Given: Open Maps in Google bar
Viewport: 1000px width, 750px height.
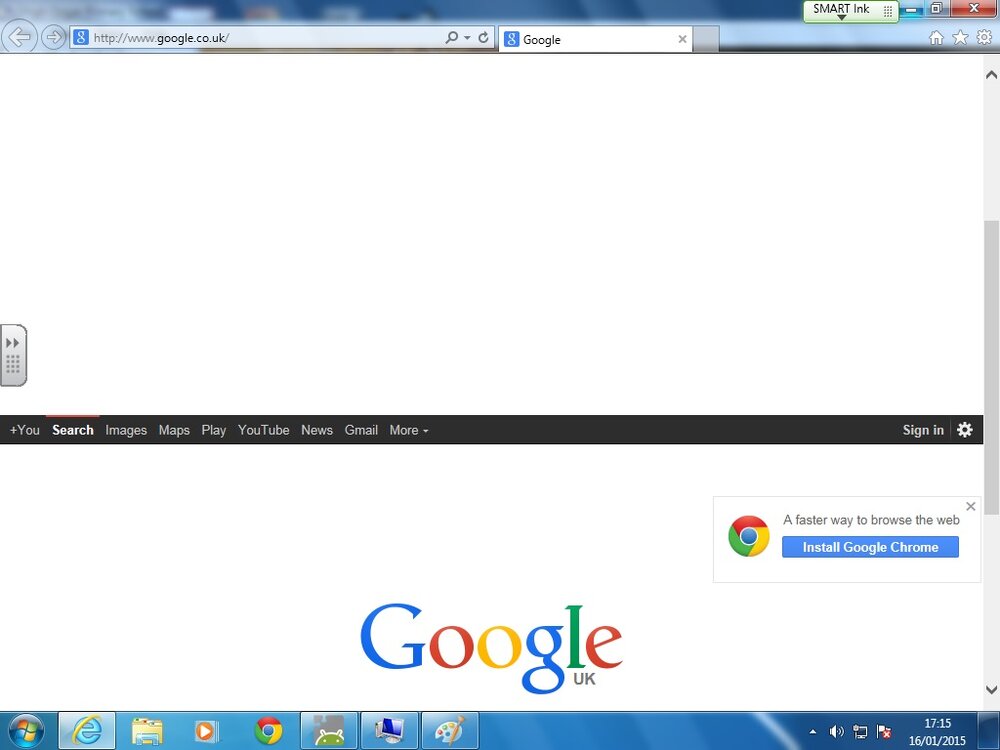Looking at the screenshot, I should [x=174, y=430].
